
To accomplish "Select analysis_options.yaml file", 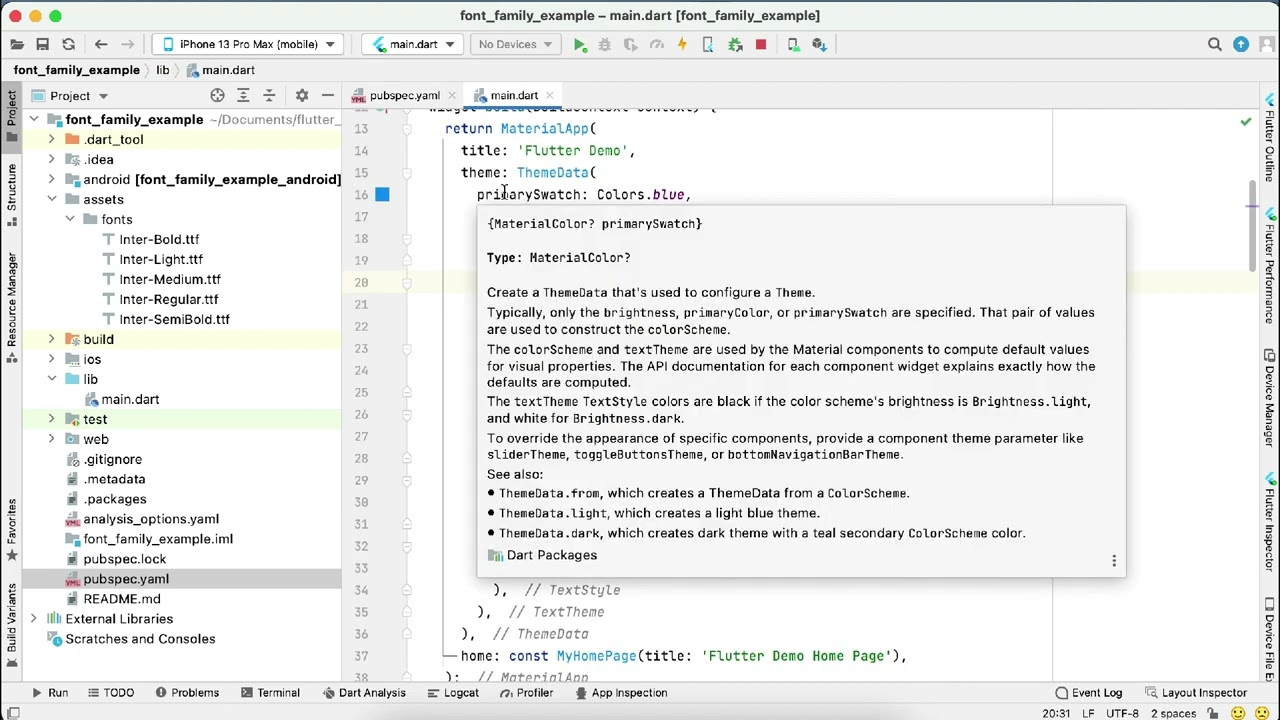I will [151, 519].
